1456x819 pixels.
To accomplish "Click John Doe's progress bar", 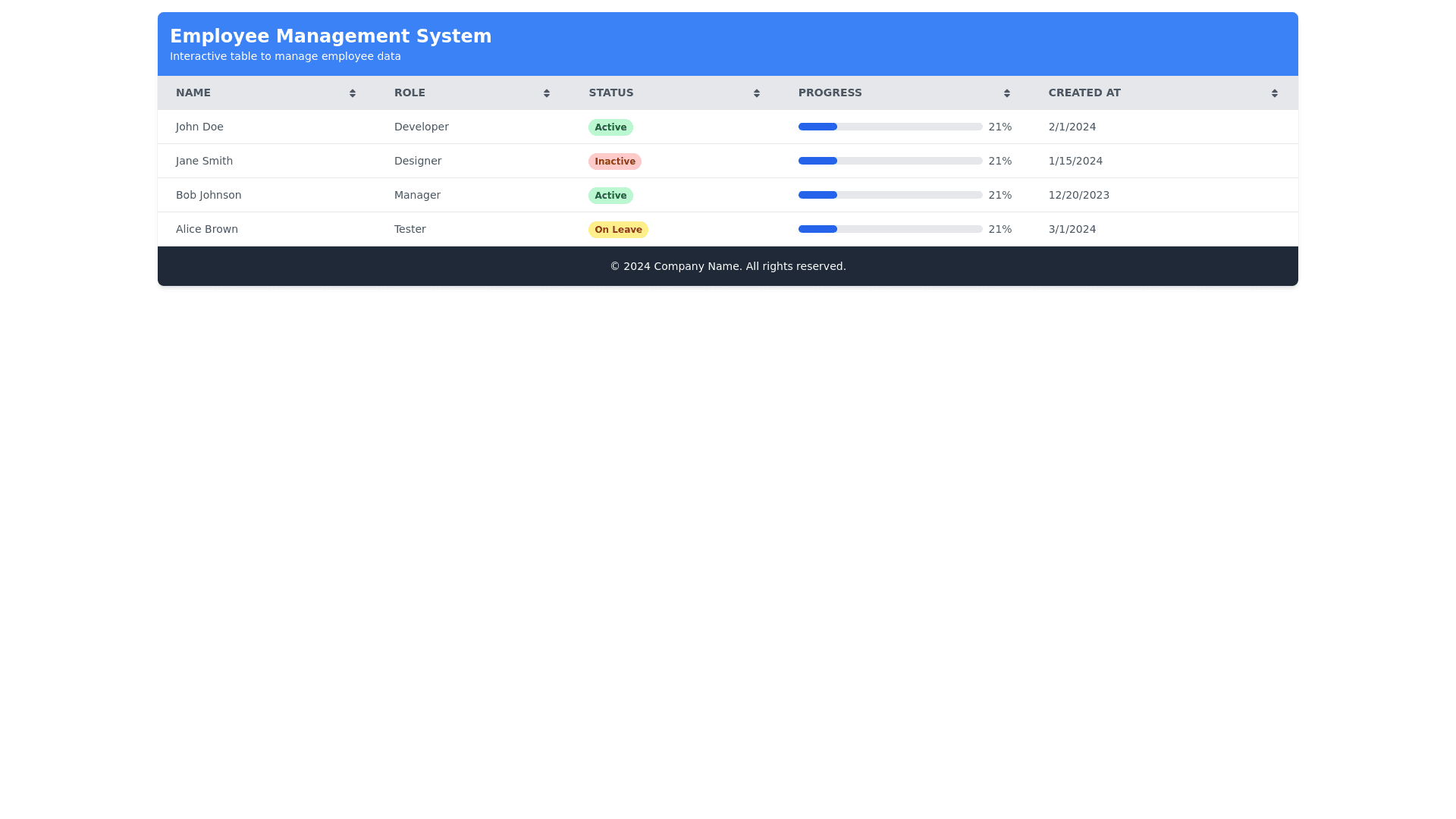I will pyautogui.click(x=890, y=127).
